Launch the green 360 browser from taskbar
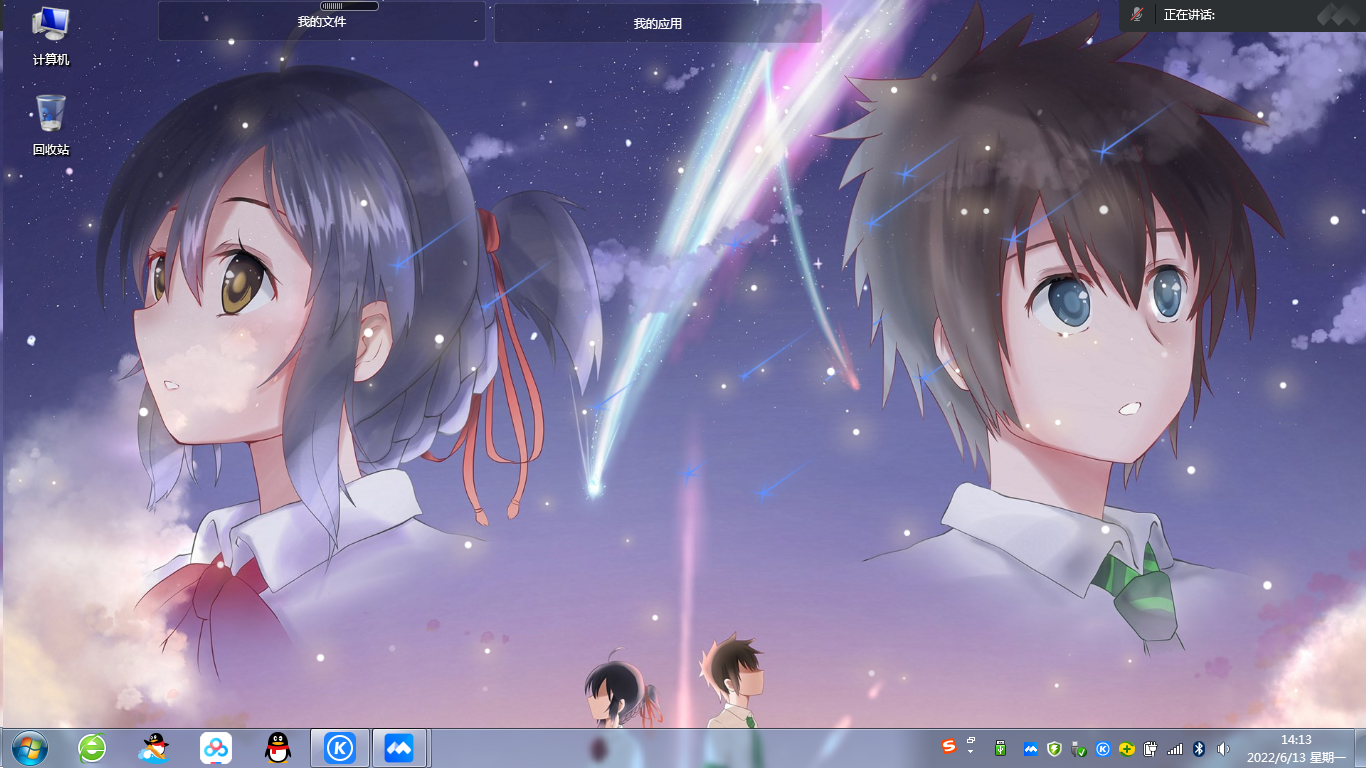This screenshot has height=768, width=1366. coord(92,748)
